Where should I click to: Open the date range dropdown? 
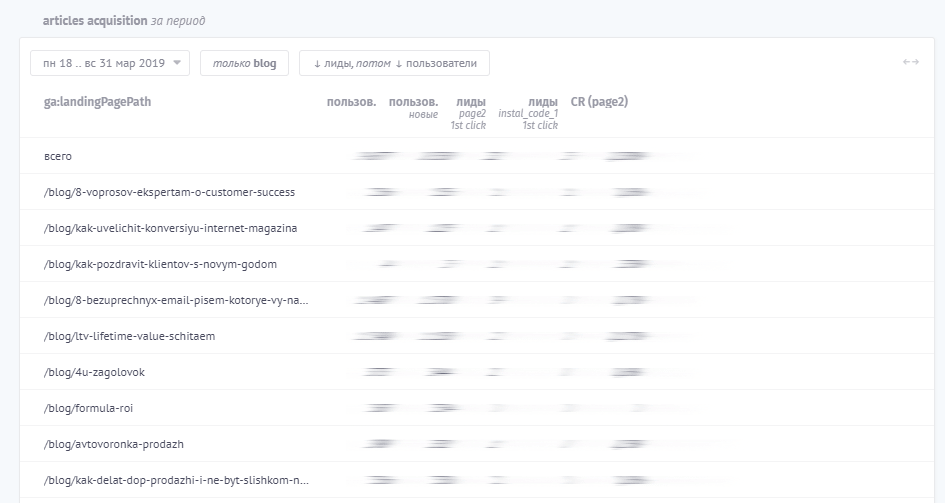pos(109,63)
